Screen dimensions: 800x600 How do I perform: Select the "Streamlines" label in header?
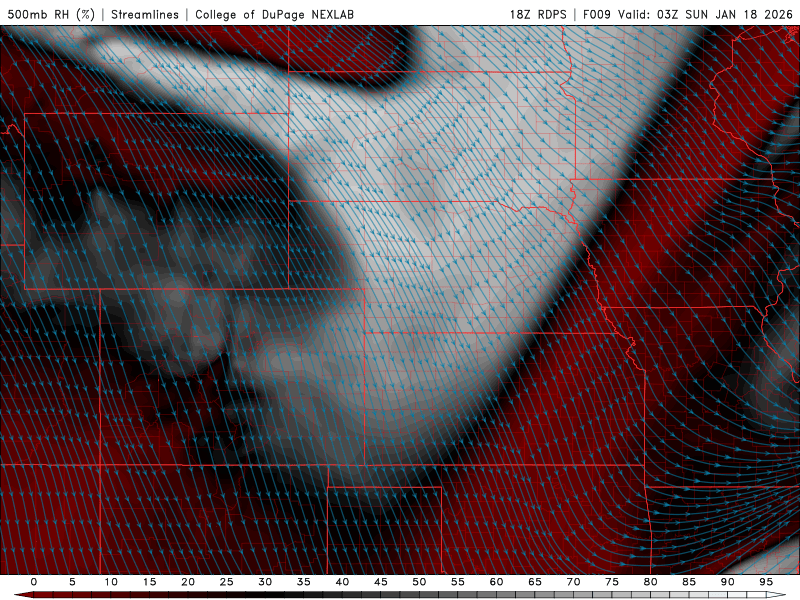coord(145,14)
